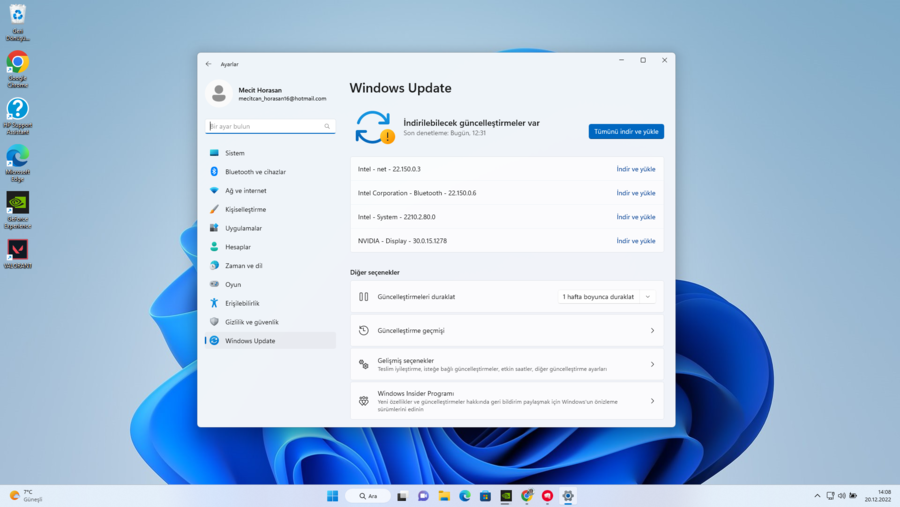The width and height of the screenshot is (900, 507).
Task: Click 1 hafta boyunca duraklat button
Action: [598, 297]
